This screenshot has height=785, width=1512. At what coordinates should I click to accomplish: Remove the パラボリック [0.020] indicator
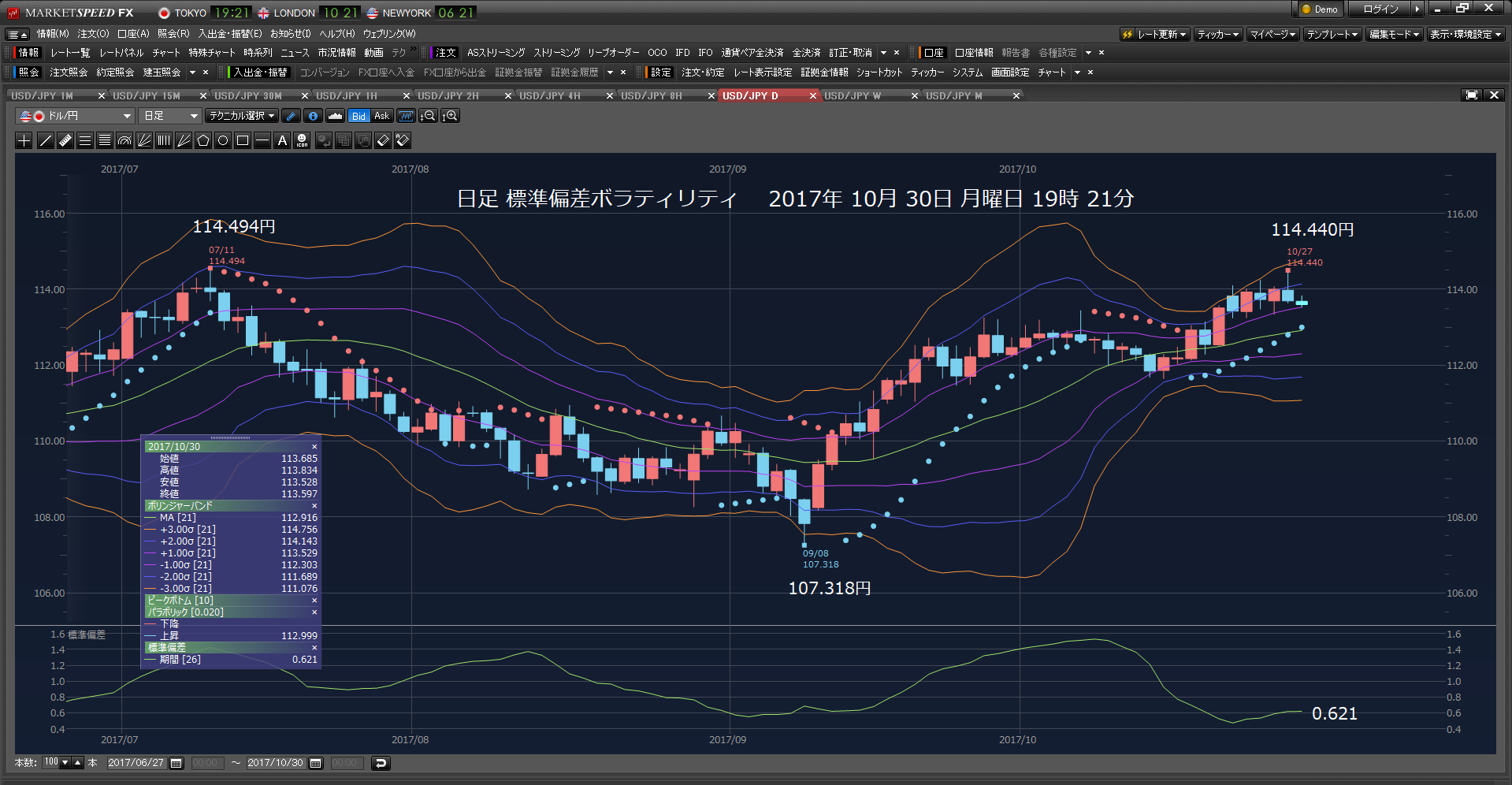coord(314,612)
